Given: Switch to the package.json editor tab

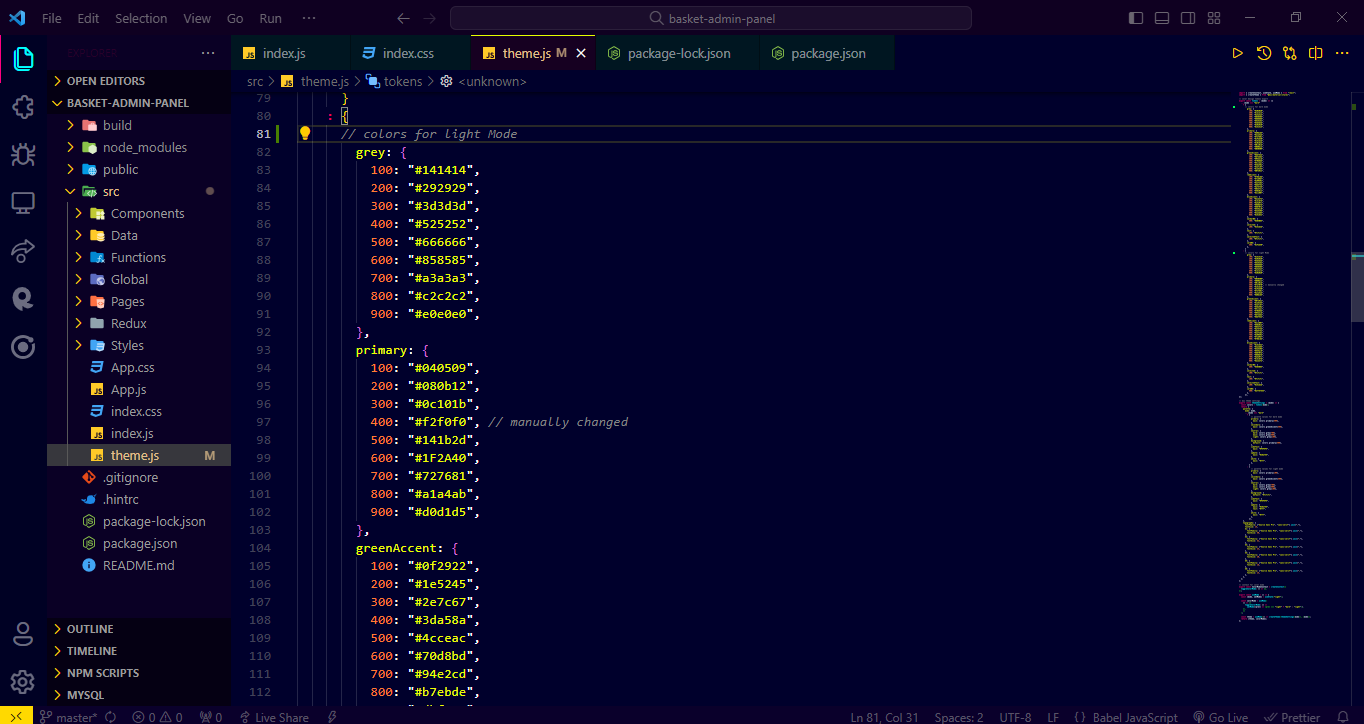Looking at the screenshot, I should [827, 53].
